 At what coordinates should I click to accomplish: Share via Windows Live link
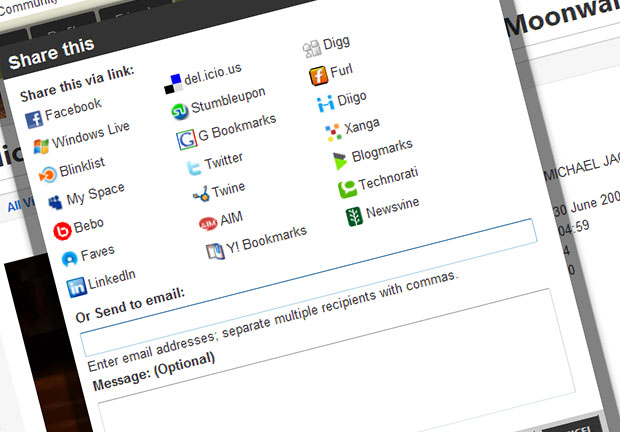click(x=91, y=134)
